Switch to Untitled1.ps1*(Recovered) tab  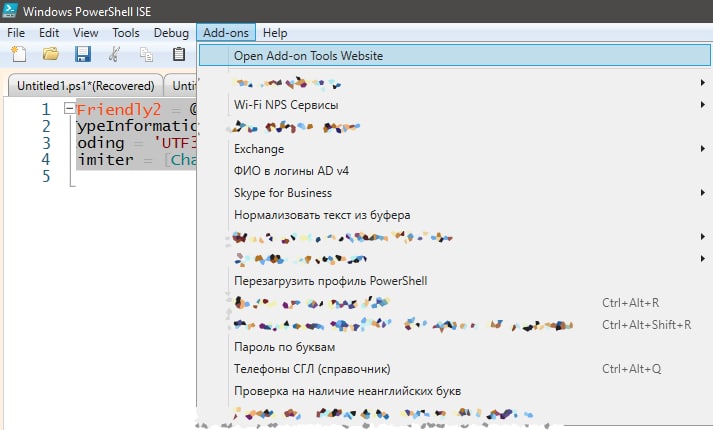(85, 85)
